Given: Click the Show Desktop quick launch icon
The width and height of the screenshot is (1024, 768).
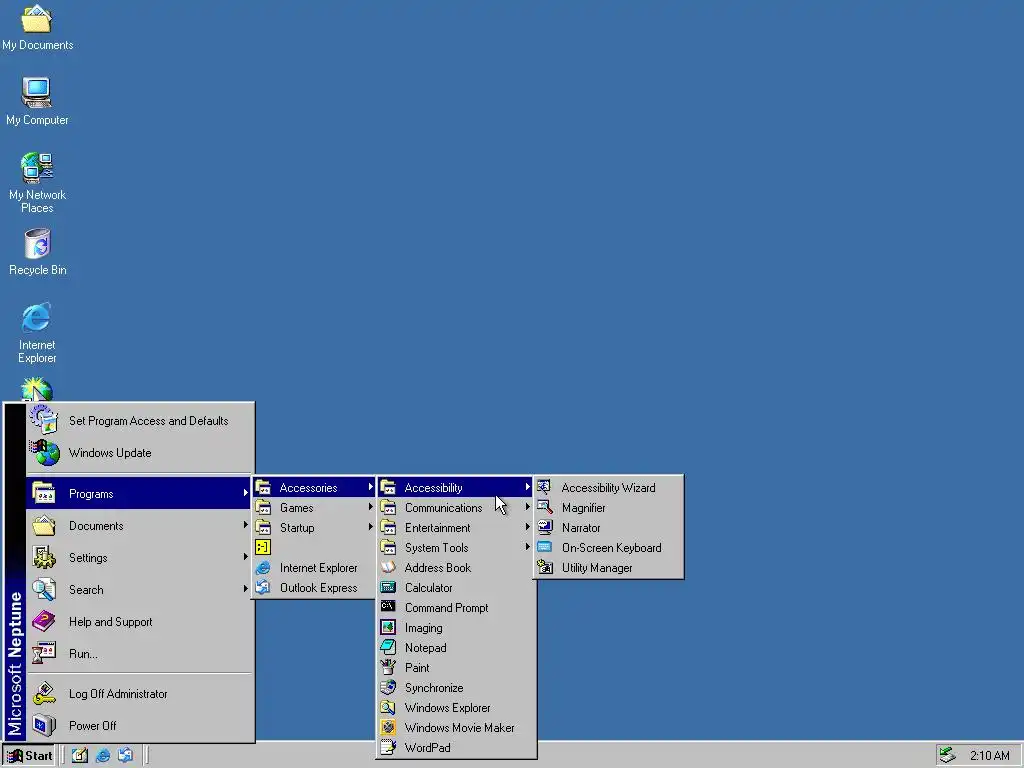Looking at the screenshot, I should tap(80, 756).
